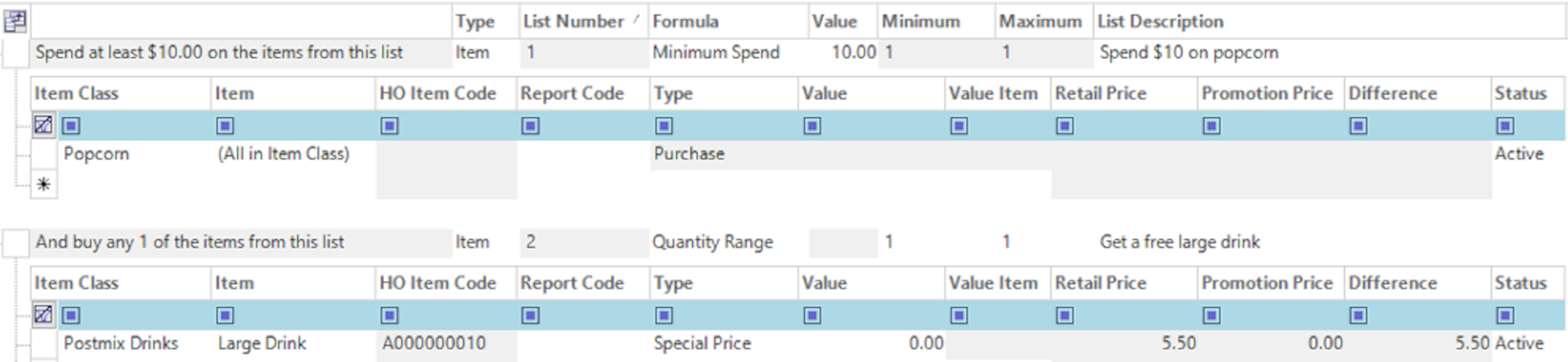The width and height of the screenshot is (1568, 362).
Task: Open Status filter icon in first list
Action: (1505, 125)
